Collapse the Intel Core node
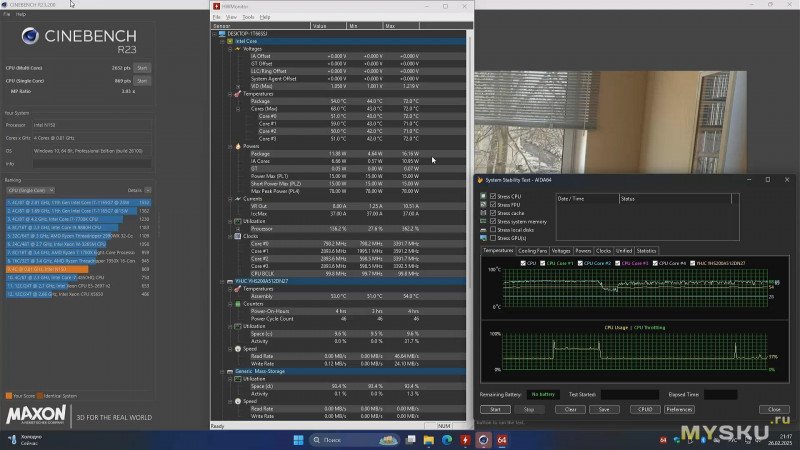This screenshot has width=800, height=450. [x=222, y=41]
